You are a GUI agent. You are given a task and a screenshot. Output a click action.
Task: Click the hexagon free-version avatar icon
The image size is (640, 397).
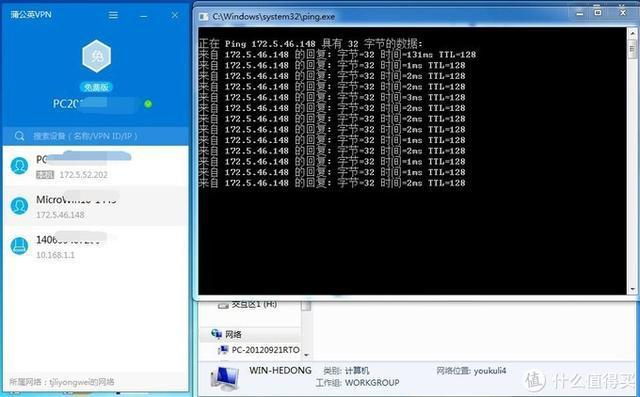coord(96,56)
